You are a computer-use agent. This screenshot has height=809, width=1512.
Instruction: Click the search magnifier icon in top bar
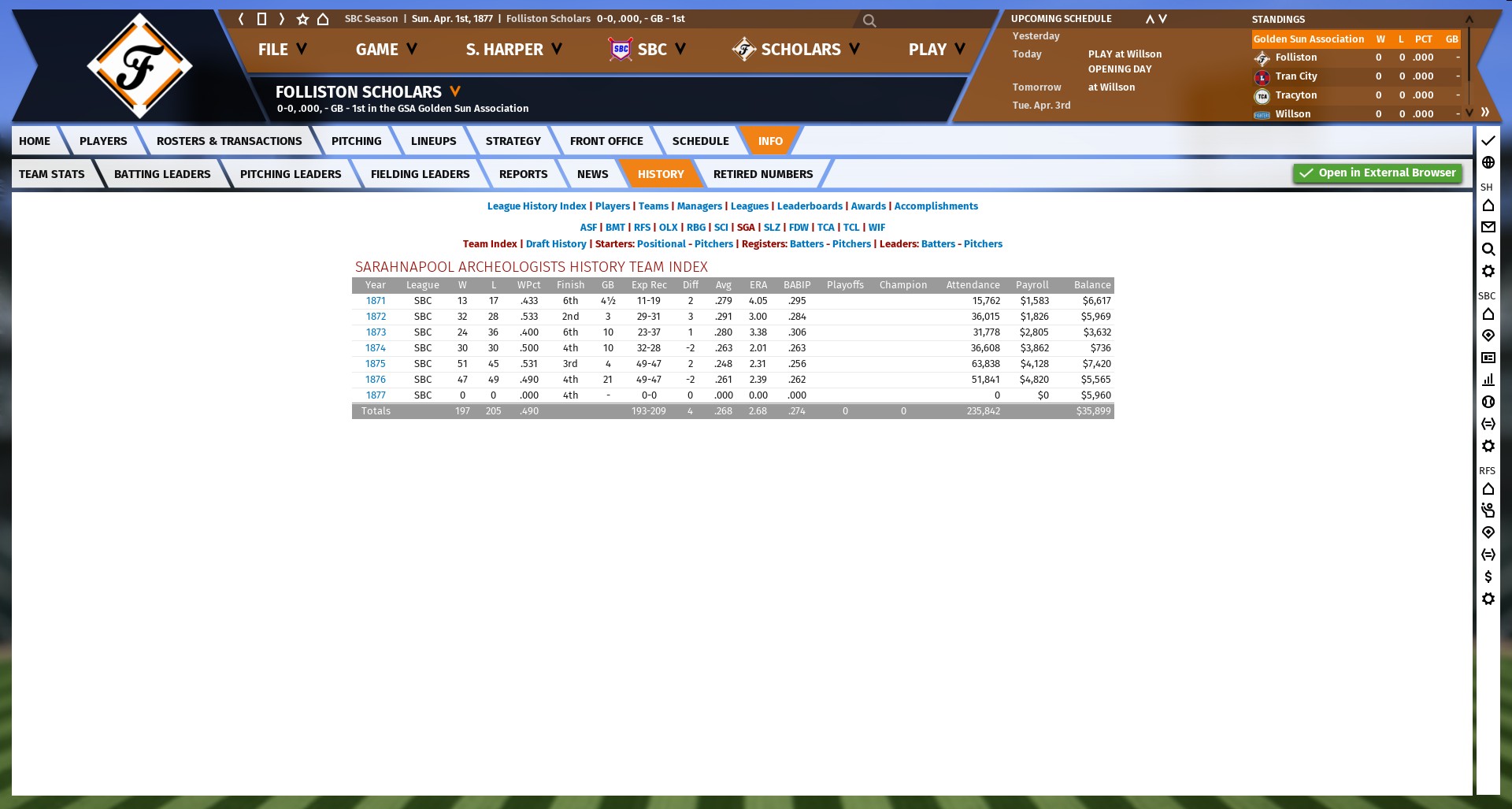click(x=869, y=20)
